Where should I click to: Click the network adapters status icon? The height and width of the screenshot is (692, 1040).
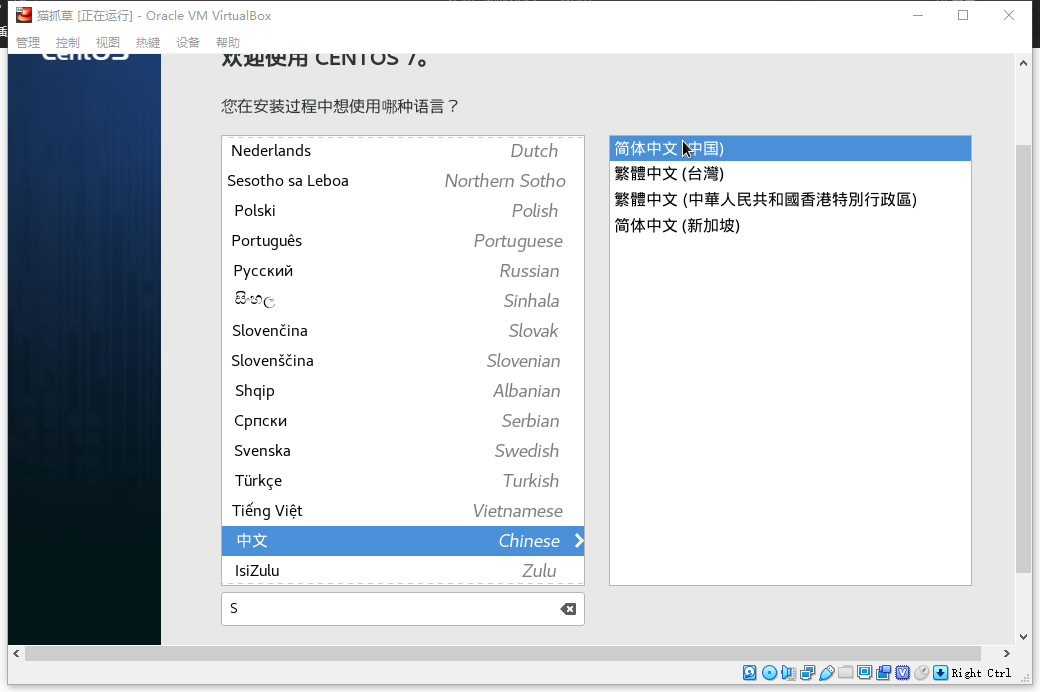pos(807,673)
